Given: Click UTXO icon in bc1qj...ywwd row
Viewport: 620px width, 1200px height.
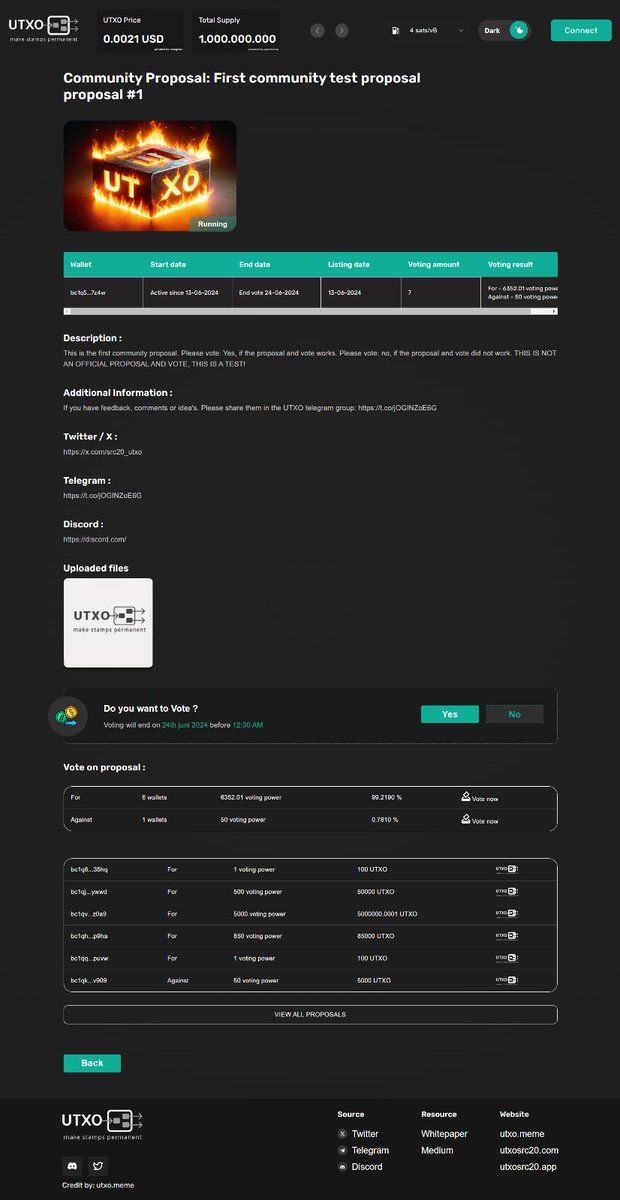Looking at the screenshot, I should [x=507, y=891].
